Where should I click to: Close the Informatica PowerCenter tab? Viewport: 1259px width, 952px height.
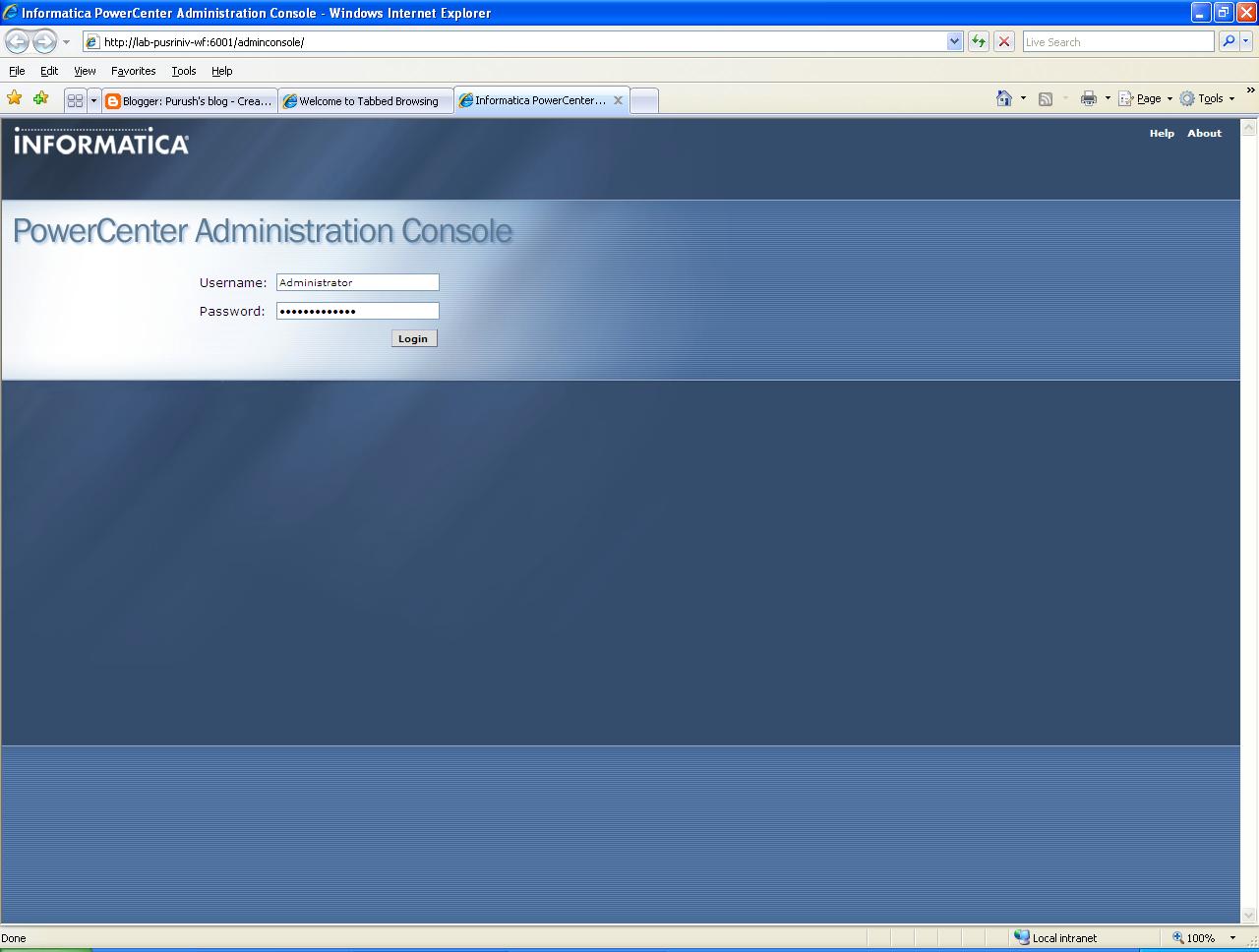tap(618, 100)
